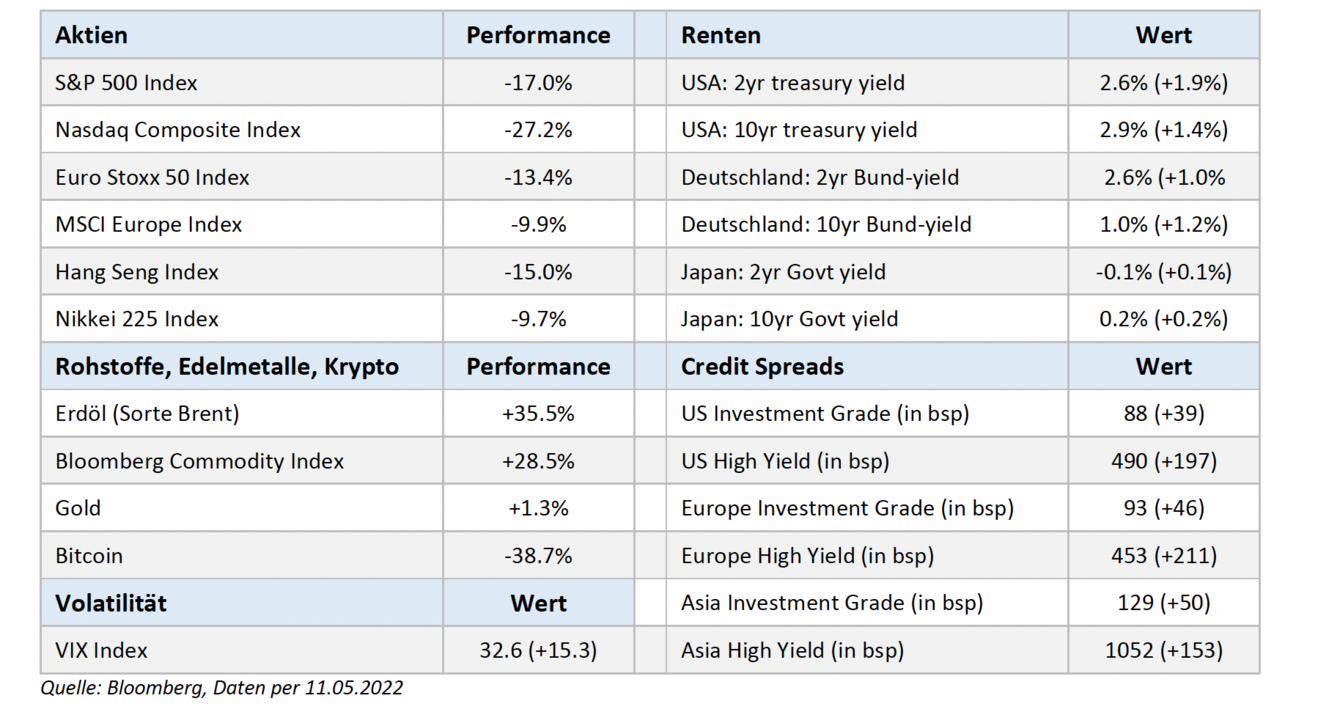Viewport: 1318px width, 712px height.
Task: Select the Bloomberg Commodity Index performance value
Action: pyautogui.click(x=538, y=461)
